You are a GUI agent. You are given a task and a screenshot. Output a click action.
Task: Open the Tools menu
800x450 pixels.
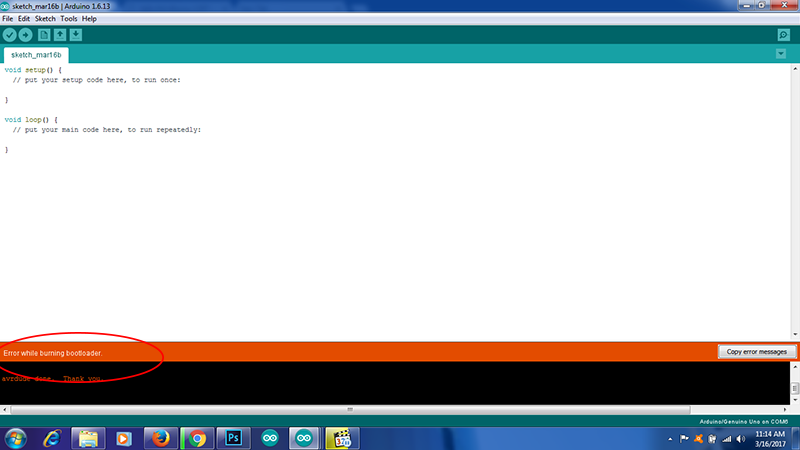tap(69, 19)
